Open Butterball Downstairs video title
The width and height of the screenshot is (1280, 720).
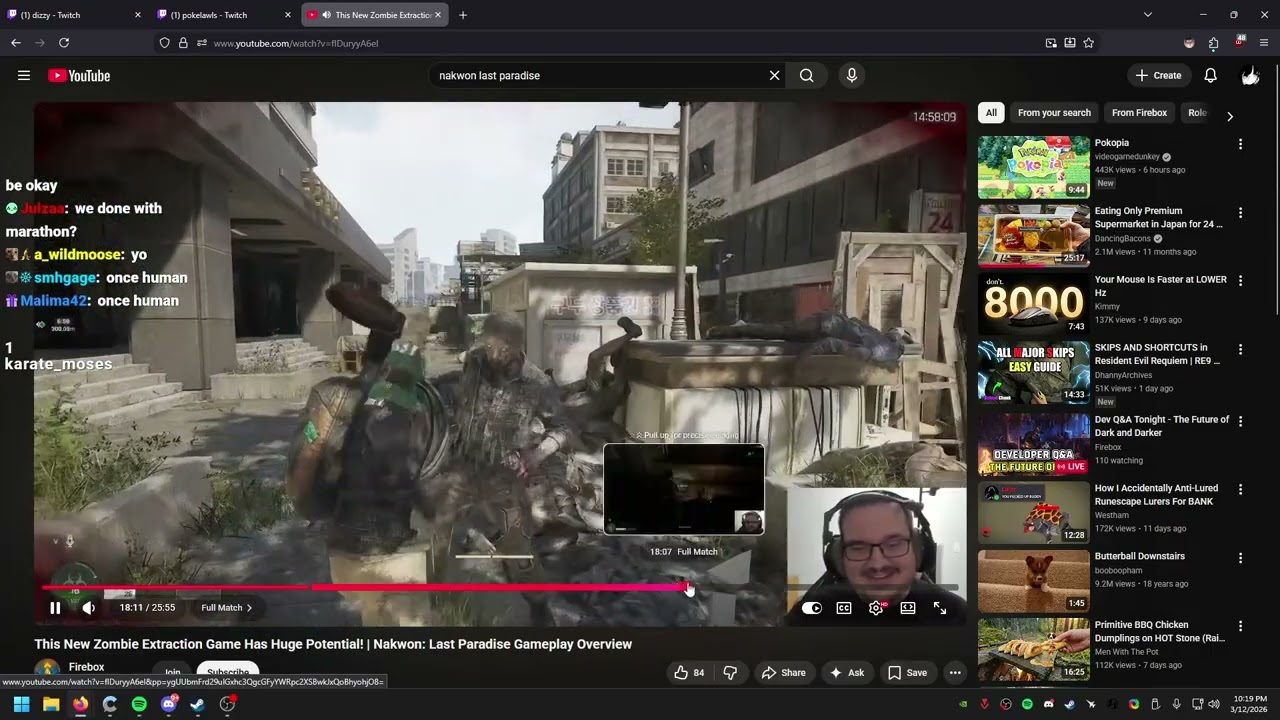tap(1139, 556)
